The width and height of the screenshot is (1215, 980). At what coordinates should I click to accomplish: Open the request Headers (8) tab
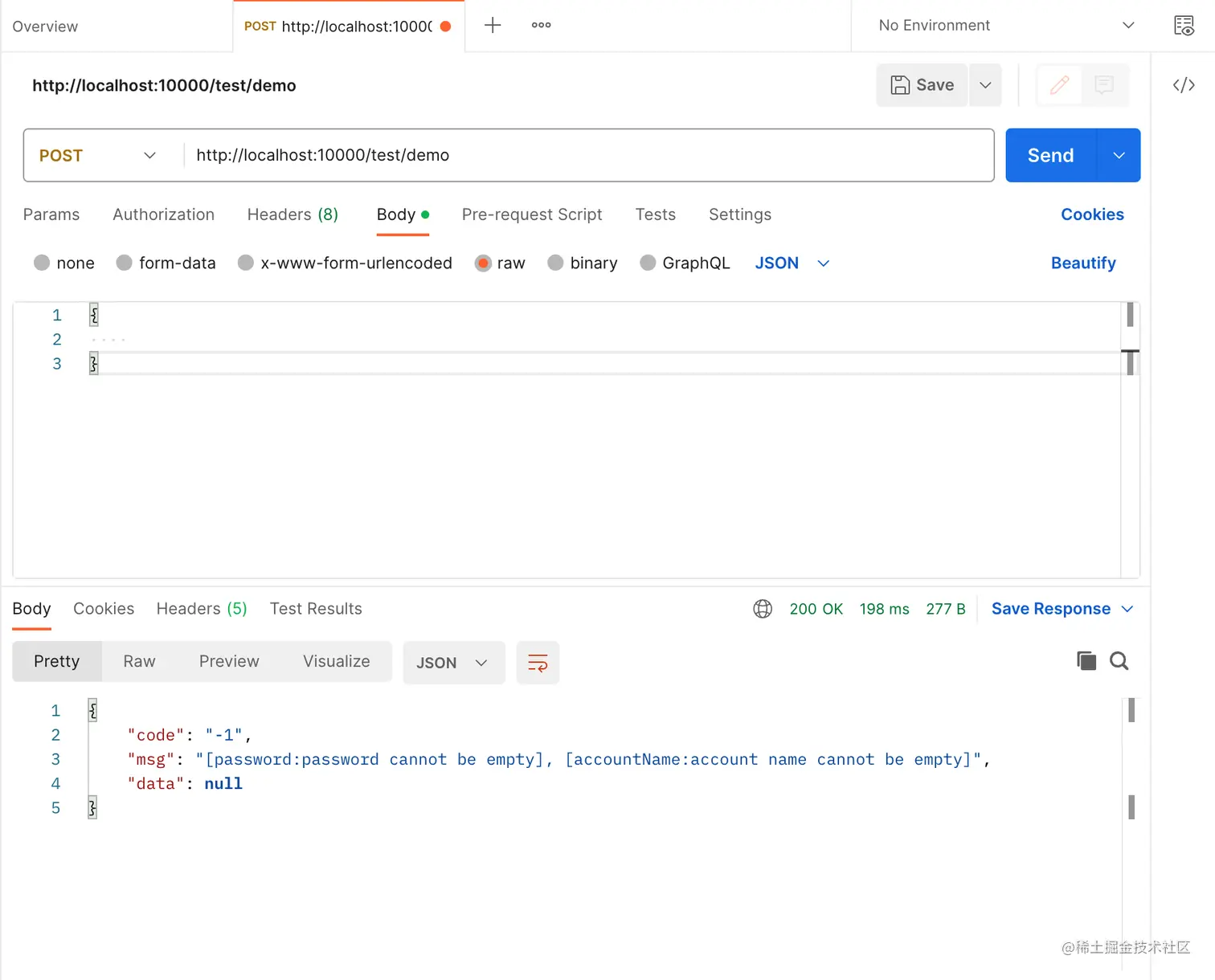292,214
